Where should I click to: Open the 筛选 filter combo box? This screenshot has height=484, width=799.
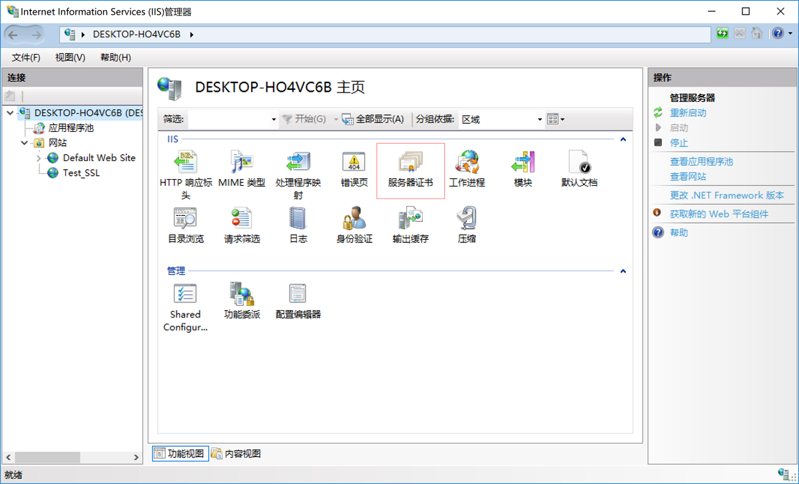tap(232, 119)
